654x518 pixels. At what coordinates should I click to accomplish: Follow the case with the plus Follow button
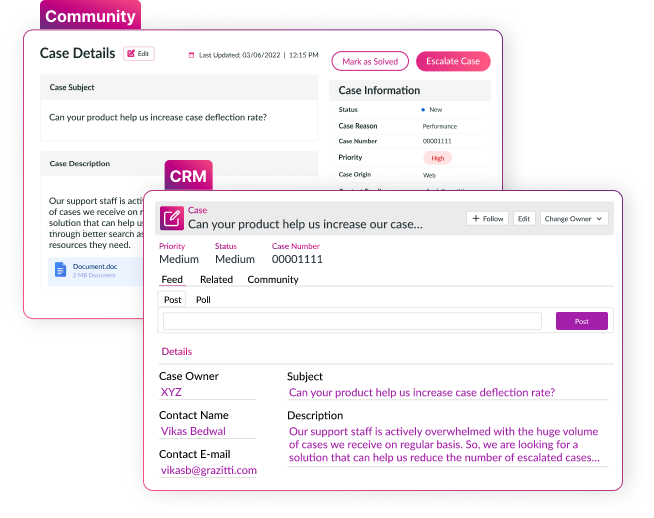pos(488,218)
